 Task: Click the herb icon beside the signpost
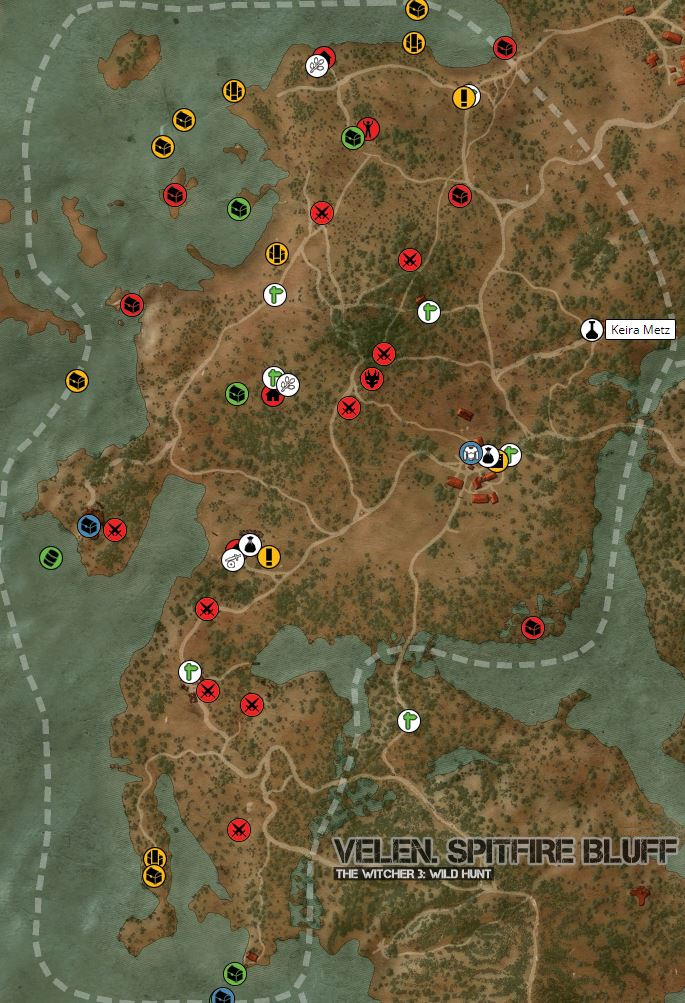tap(288, 384)
